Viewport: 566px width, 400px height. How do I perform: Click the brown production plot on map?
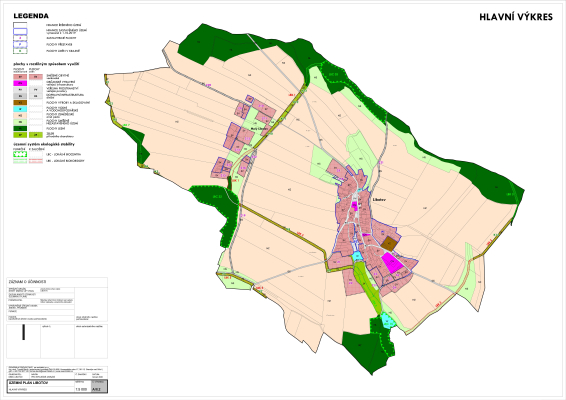click(x=389, y=244)
